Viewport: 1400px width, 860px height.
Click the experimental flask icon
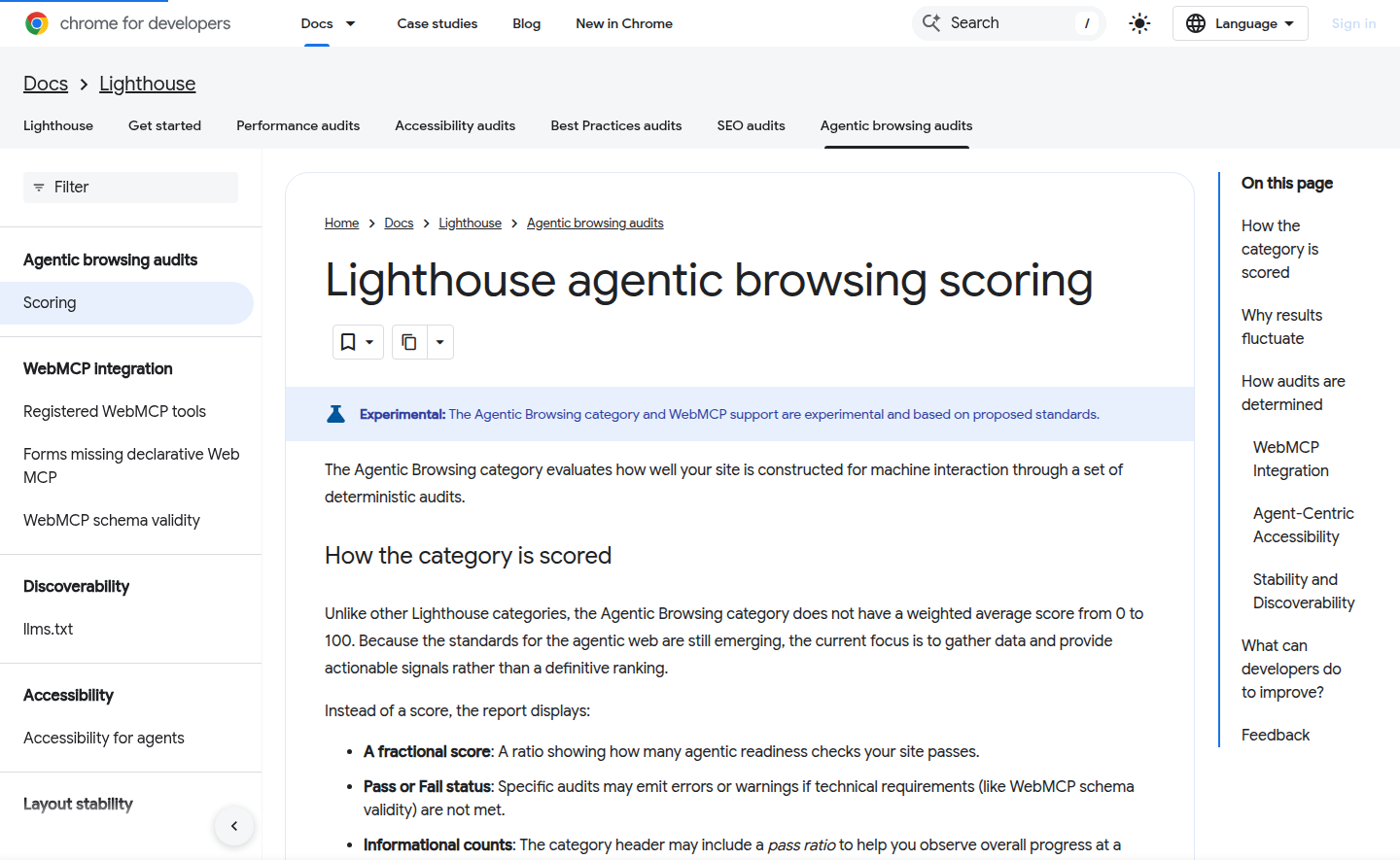(335, 414)
